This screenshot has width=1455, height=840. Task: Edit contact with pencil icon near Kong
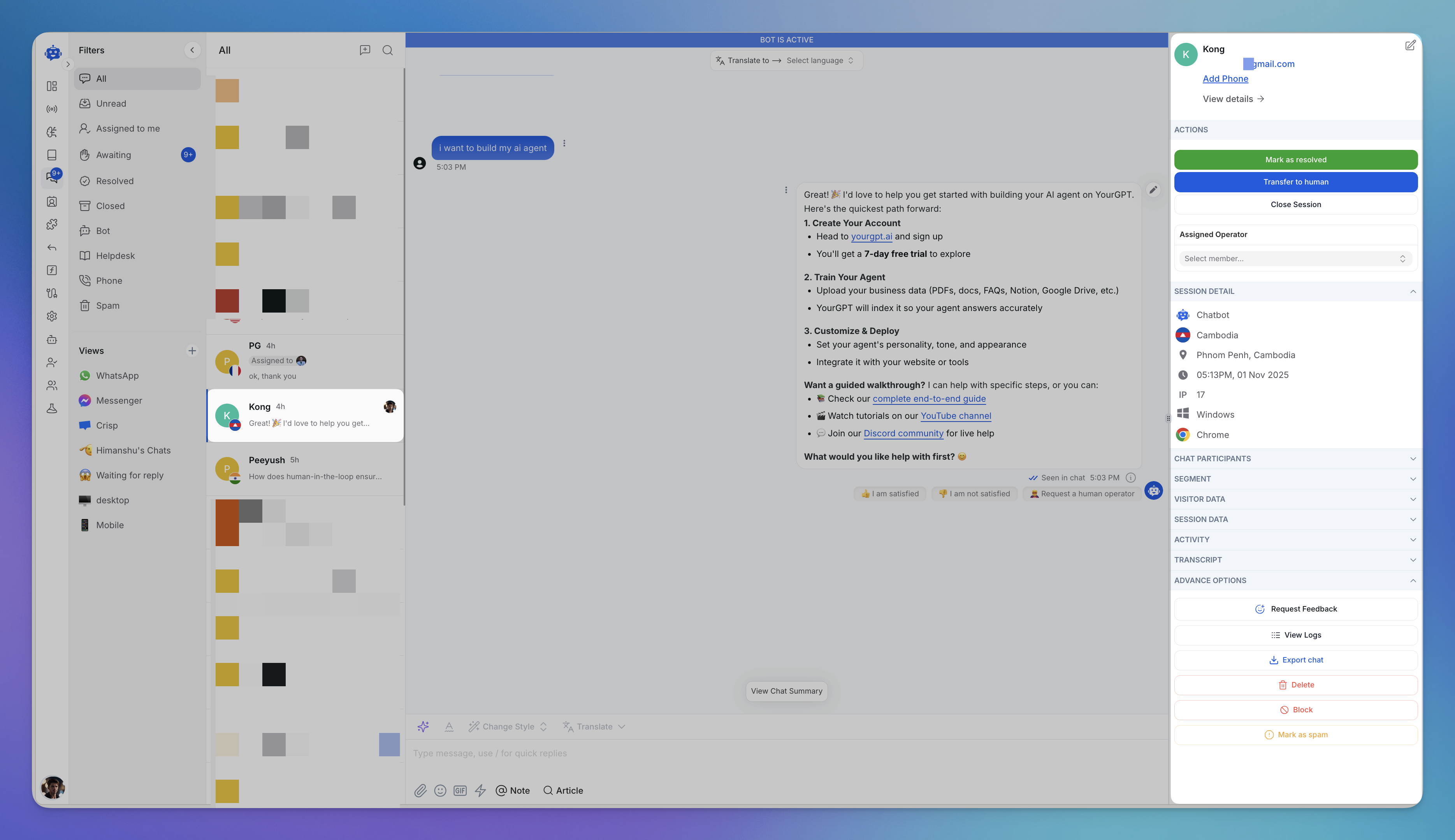point(1409,46)
